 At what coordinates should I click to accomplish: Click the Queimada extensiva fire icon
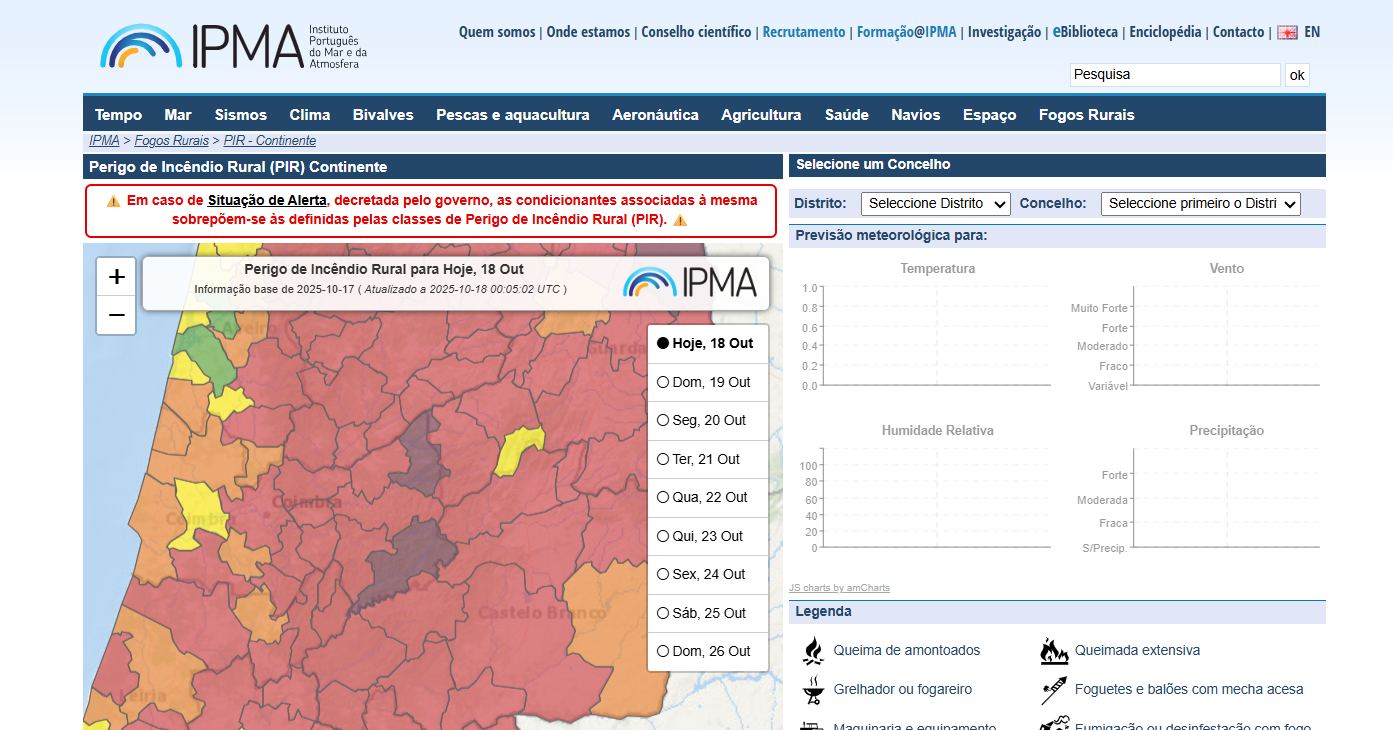tap(1054, 651)
